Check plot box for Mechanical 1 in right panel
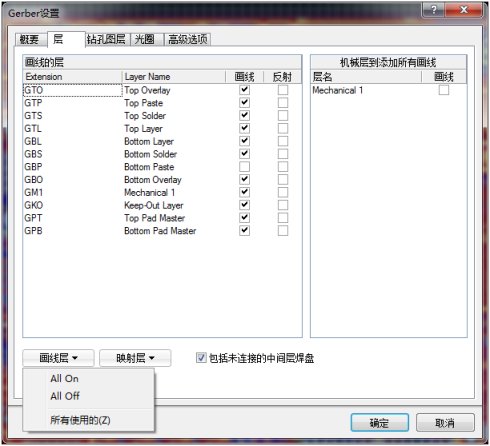490x446 pixels. coord(444,90)
